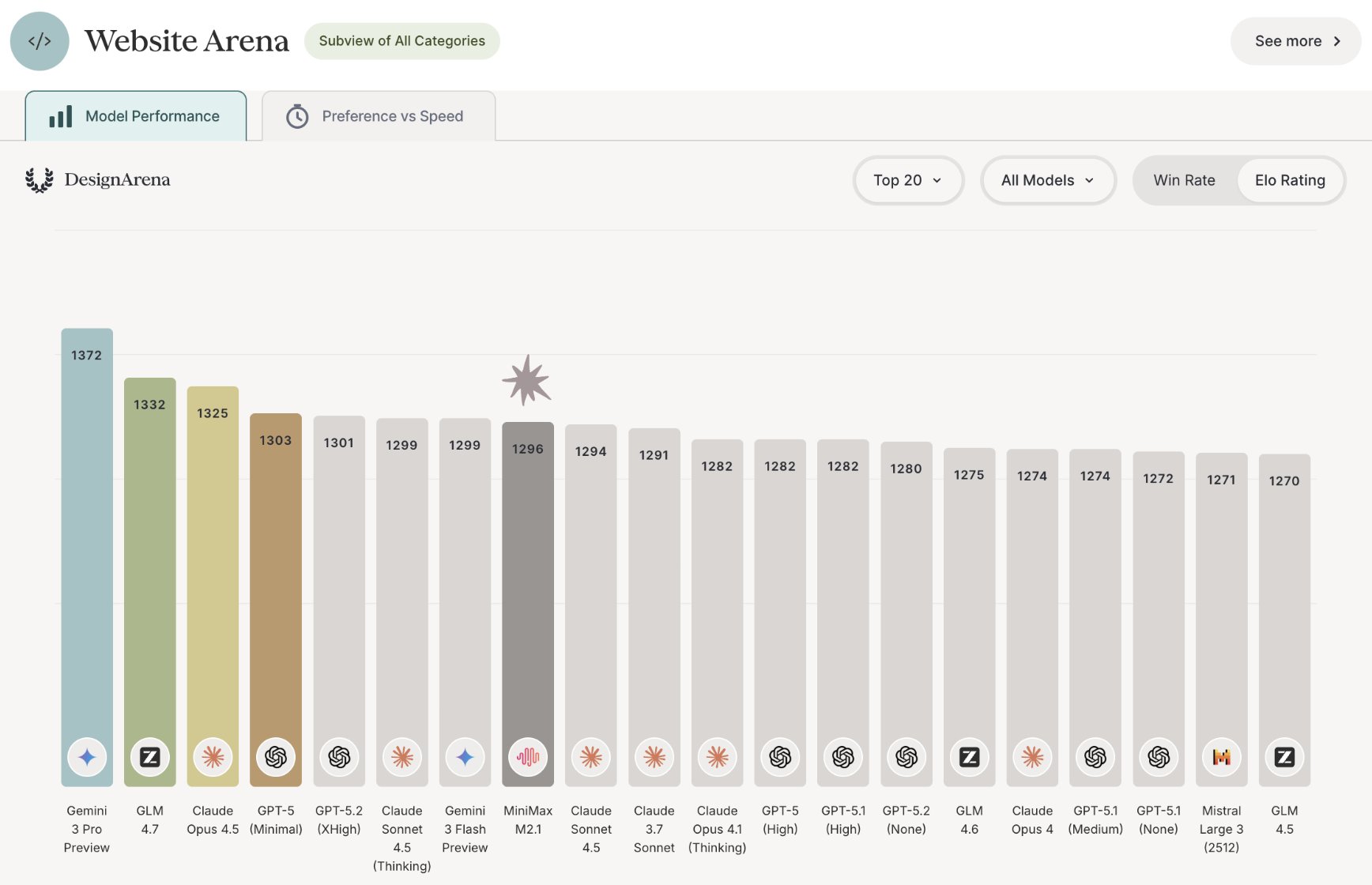The width and height of the screenshot is (1372, 885).
Task: Click the DesignArena laurel wreath logo
Action: 40,180
